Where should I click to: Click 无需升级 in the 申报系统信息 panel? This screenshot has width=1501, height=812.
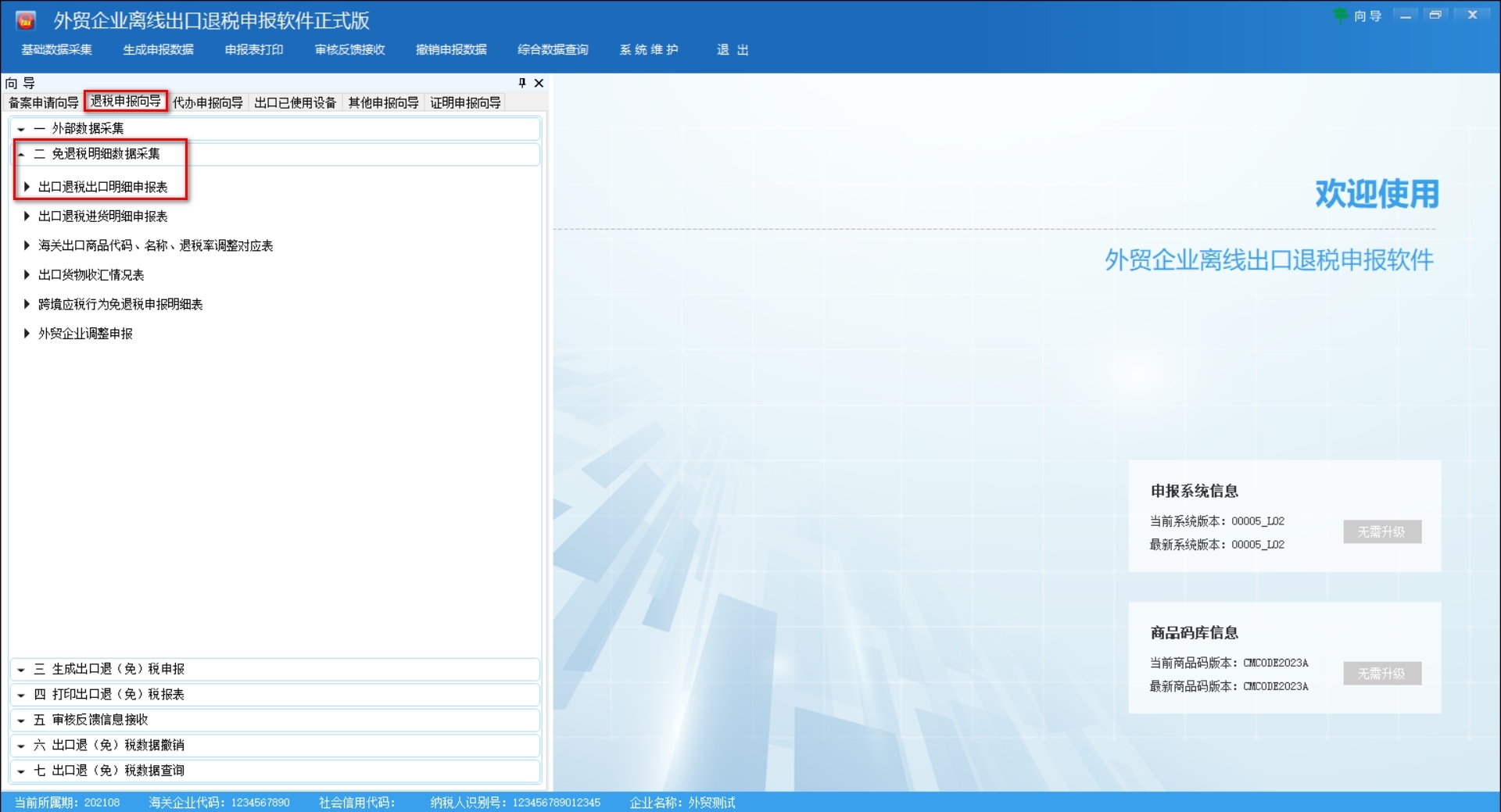point(1381,531)
